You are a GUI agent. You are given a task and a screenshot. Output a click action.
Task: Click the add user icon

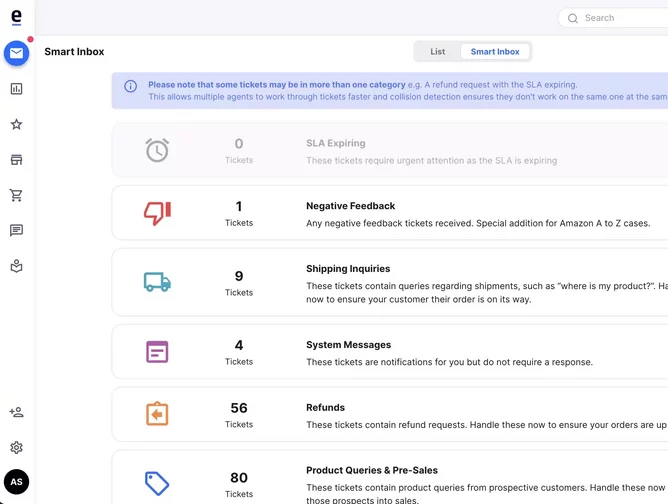point(16,412)
